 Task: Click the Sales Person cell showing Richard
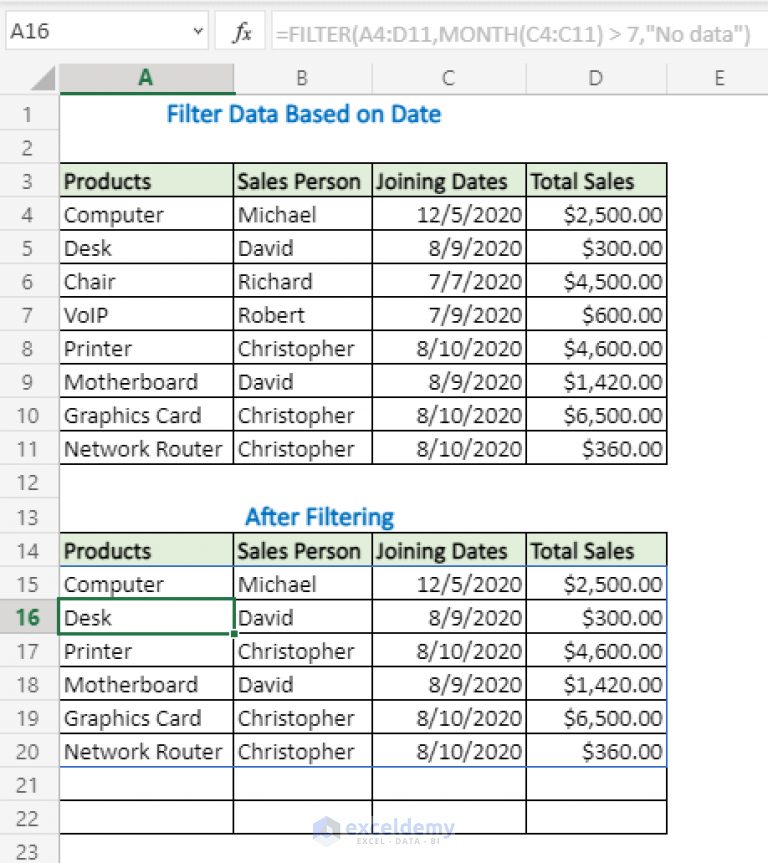(x=301, y=281)
